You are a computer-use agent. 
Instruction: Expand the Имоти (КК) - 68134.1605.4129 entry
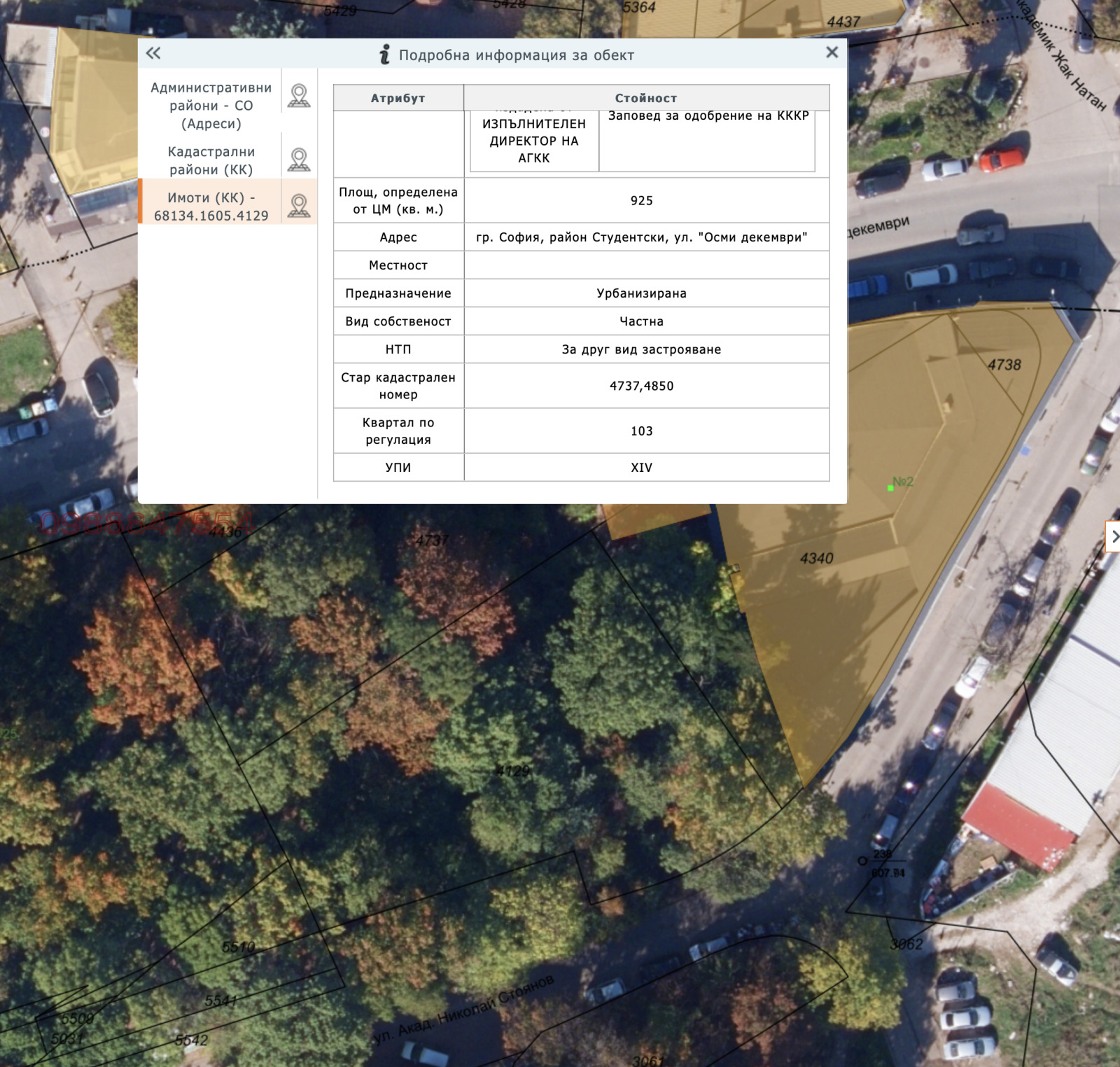[211, 206]
